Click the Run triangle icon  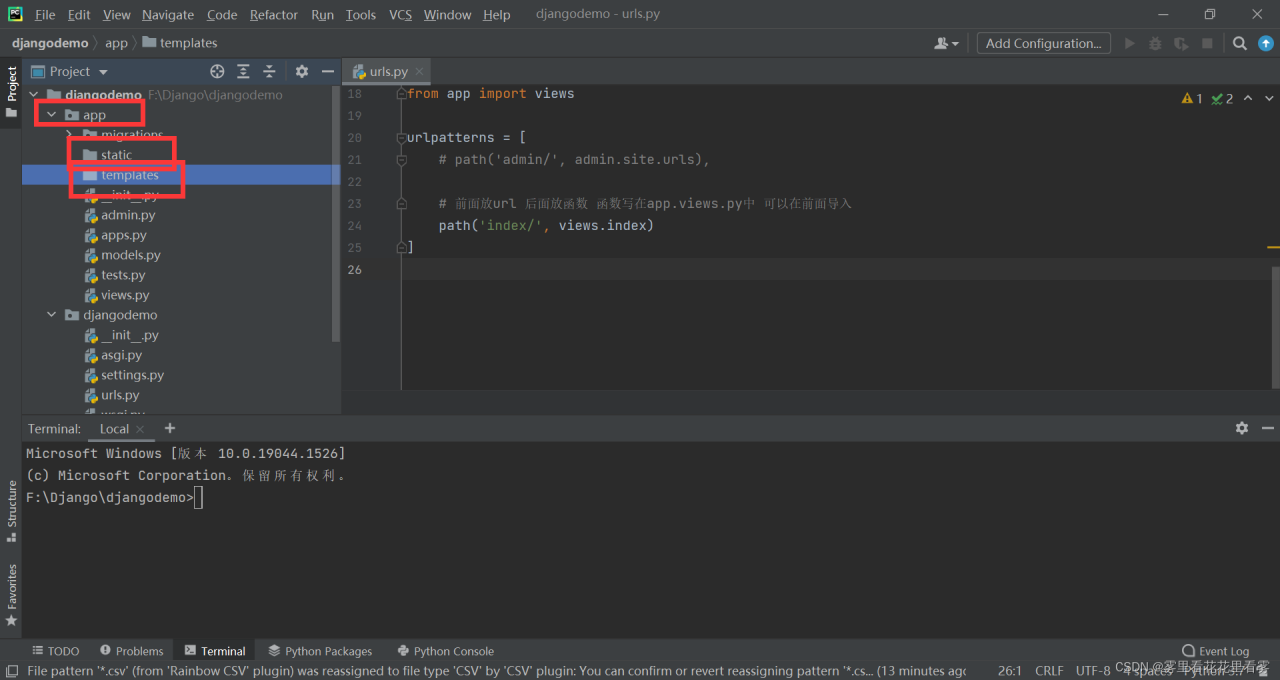tap(1130, 43)
